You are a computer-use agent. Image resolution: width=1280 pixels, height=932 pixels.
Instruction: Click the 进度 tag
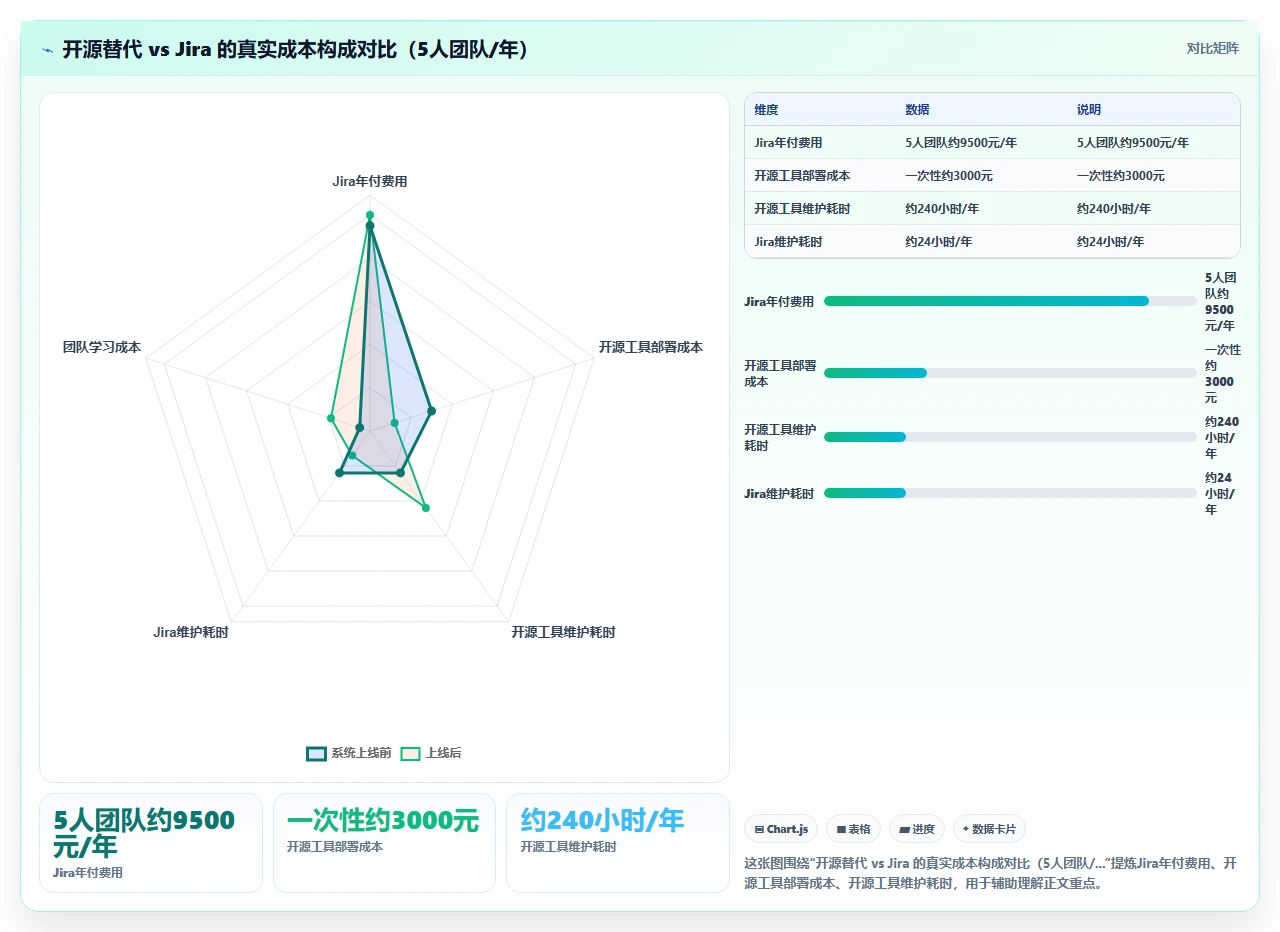point(916,829)
